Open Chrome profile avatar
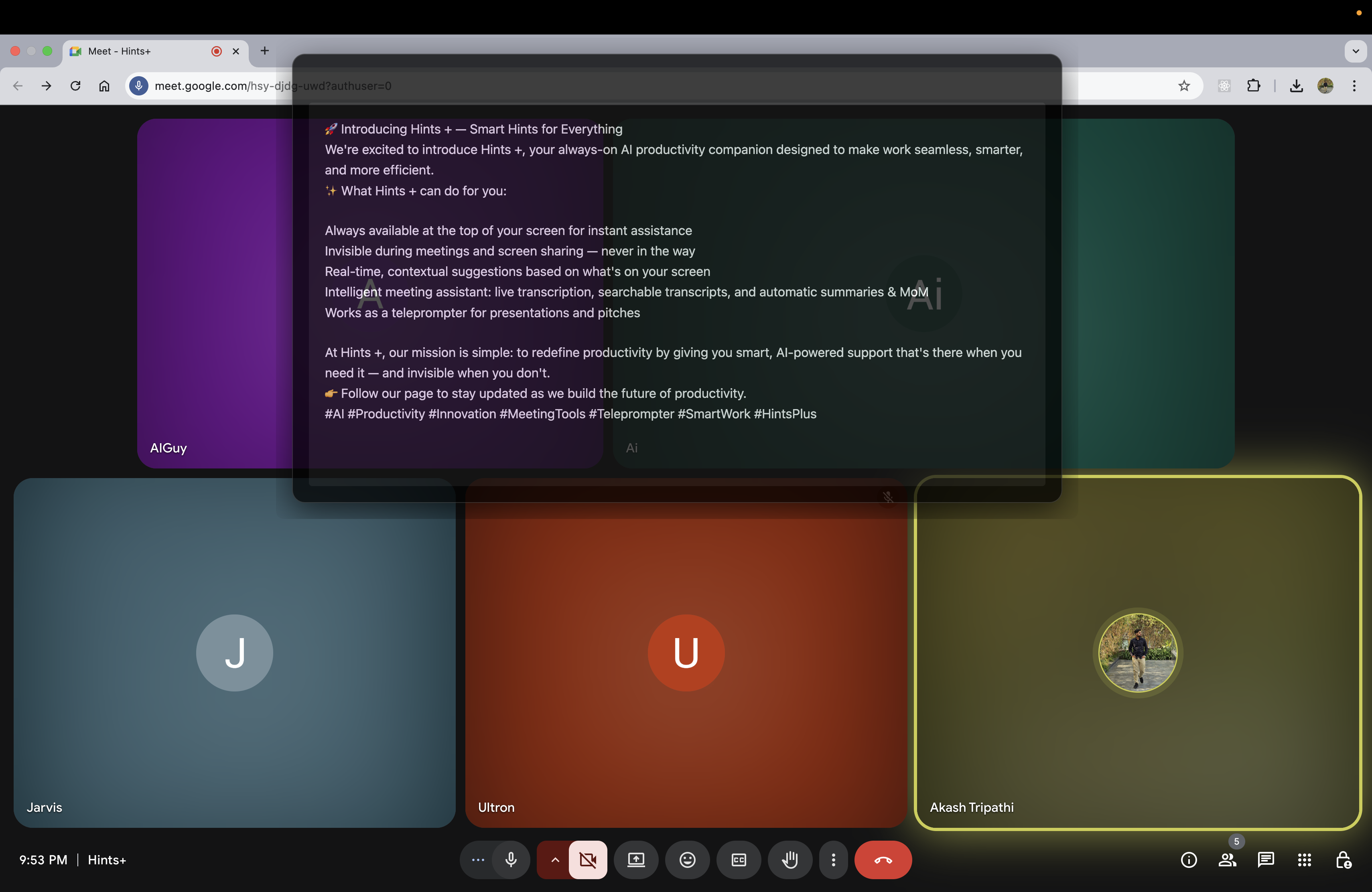Screen dimensions: 1372x892 [1325, 86]
